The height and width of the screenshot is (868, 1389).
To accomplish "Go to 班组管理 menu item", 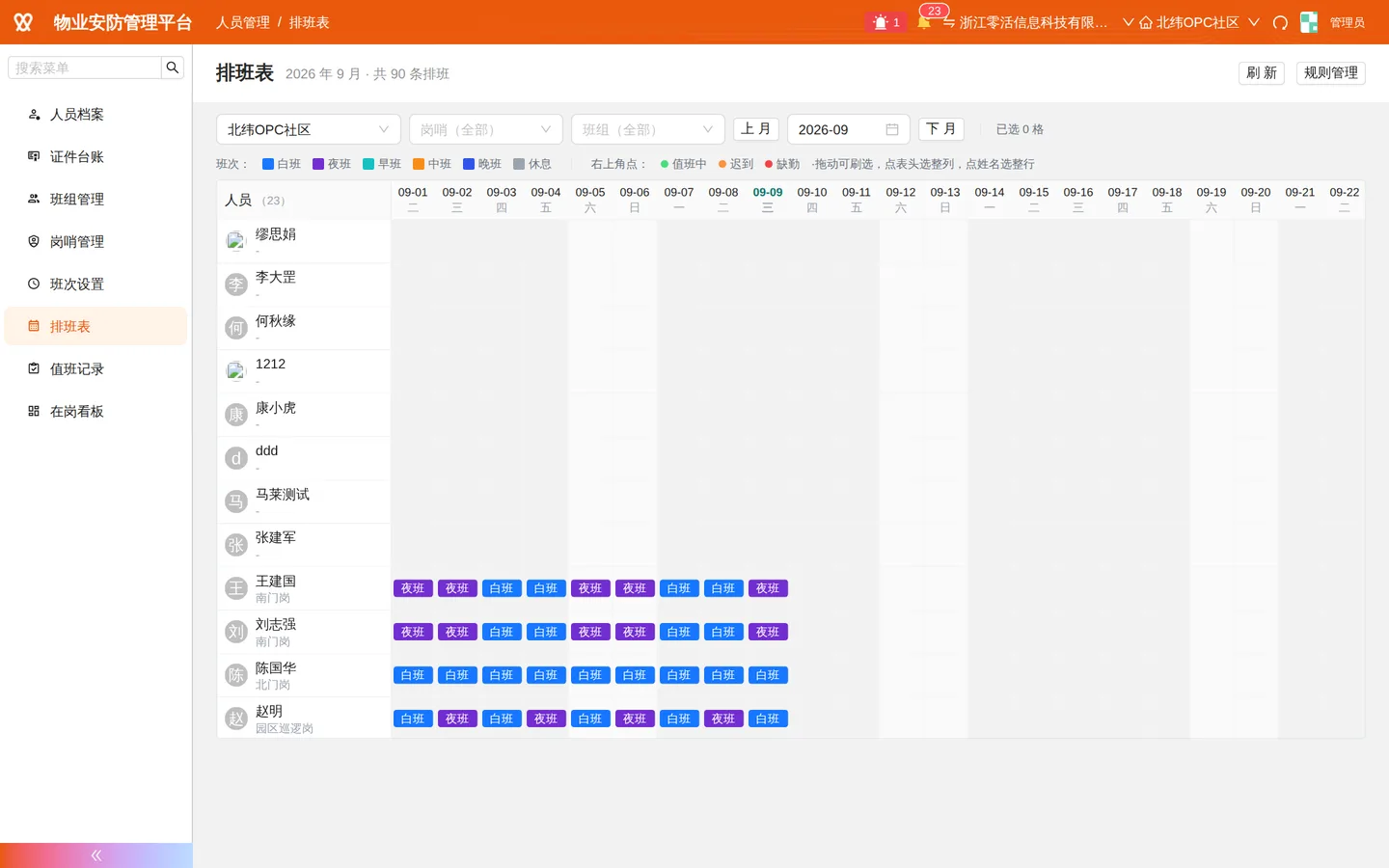I will (x=96, y=199).
